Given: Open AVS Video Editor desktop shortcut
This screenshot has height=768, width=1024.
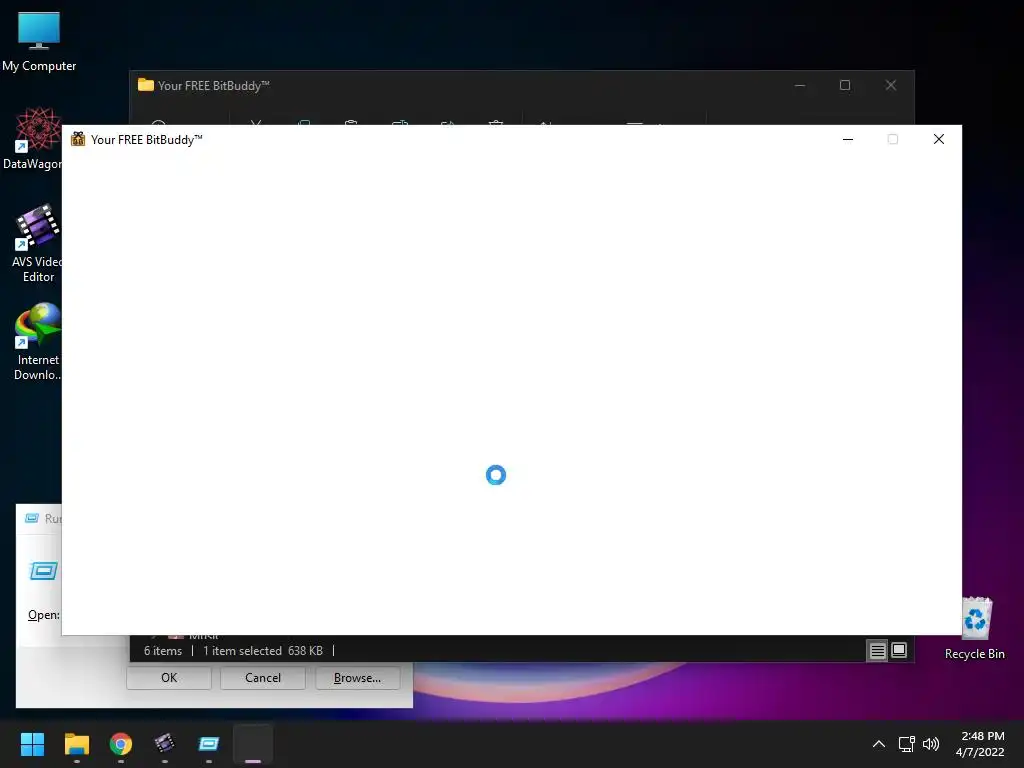Looking at the screenshot, I should click(x=37, y=243).
